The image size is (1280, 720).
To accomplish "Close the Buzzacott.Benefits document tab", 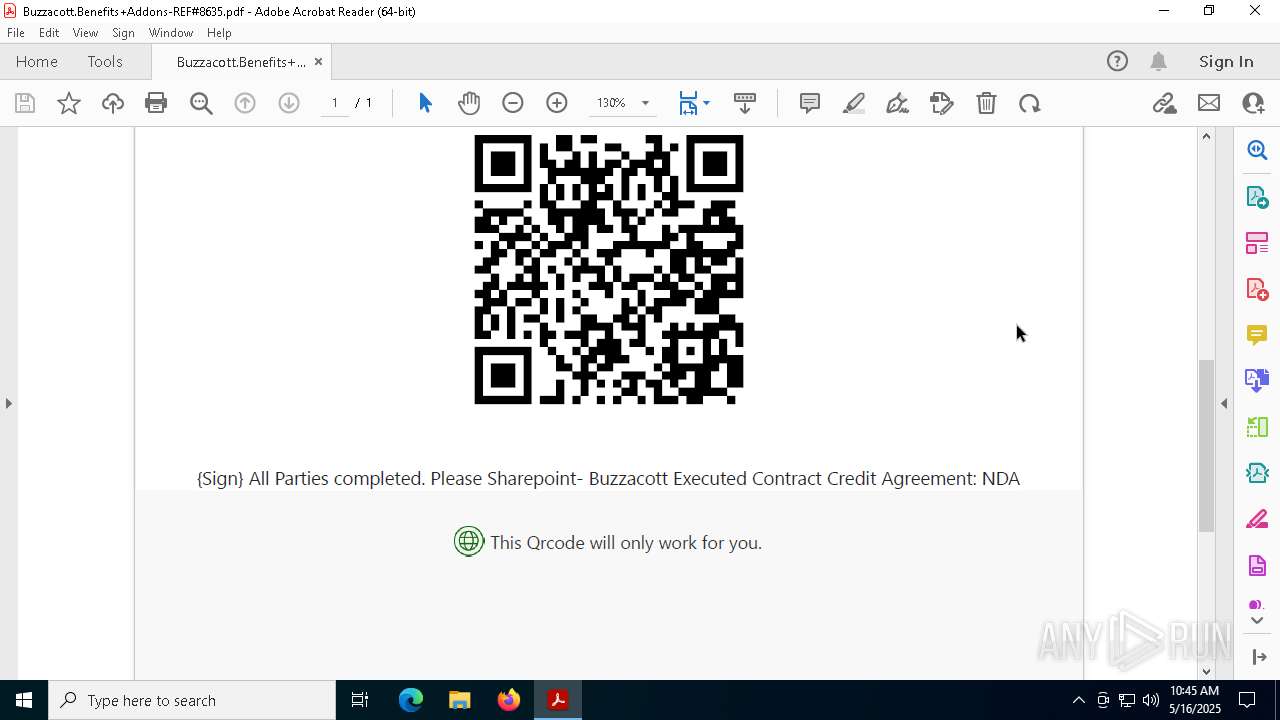I will (318, 62).
